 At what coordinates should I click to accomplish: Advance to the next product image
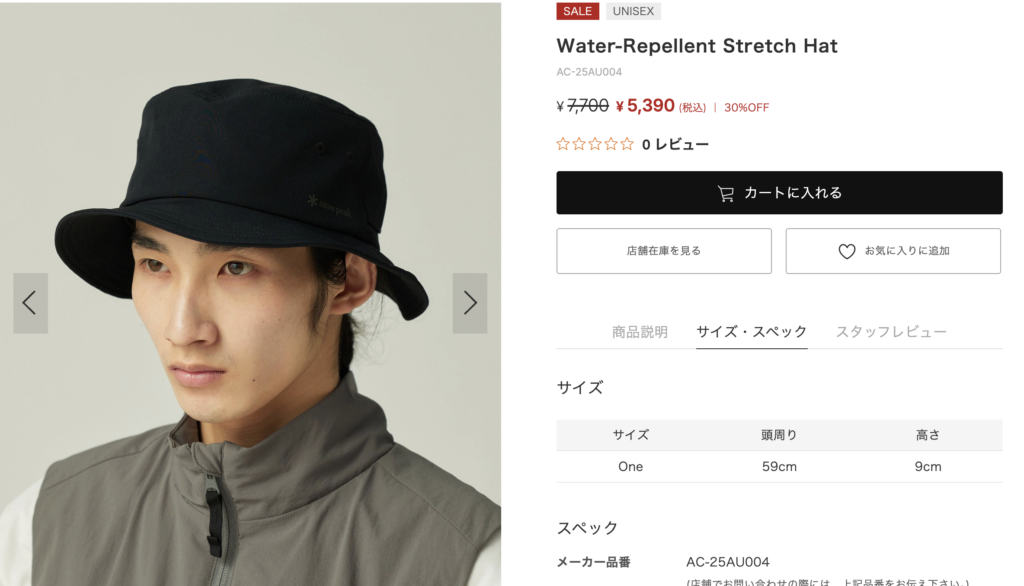click(x=470, y=303)
